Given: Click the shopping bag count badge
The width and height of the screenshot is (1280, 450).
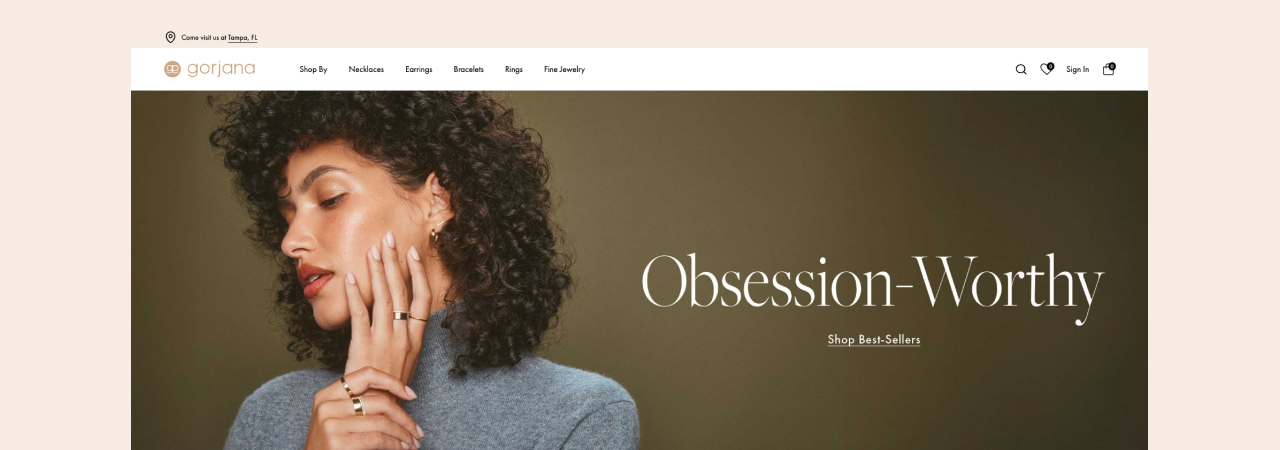Looking at the screenshot, I should [x=1112, y=66].
